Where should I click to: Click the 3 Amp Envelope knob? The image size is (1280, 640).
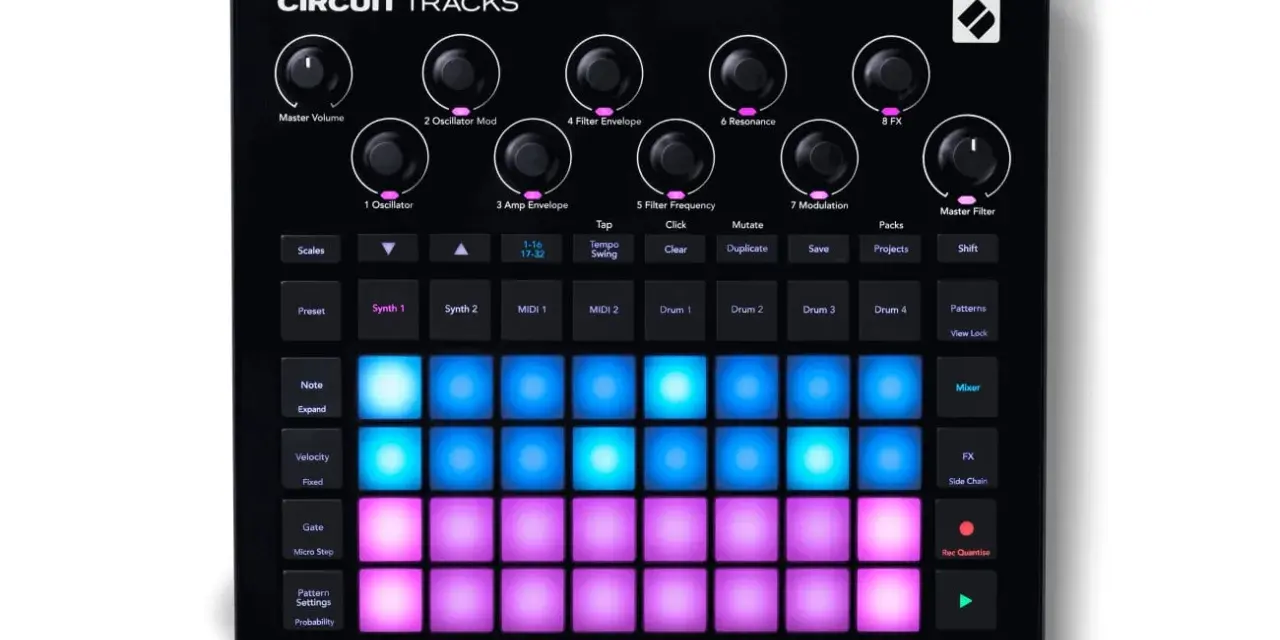coord(533,157)
